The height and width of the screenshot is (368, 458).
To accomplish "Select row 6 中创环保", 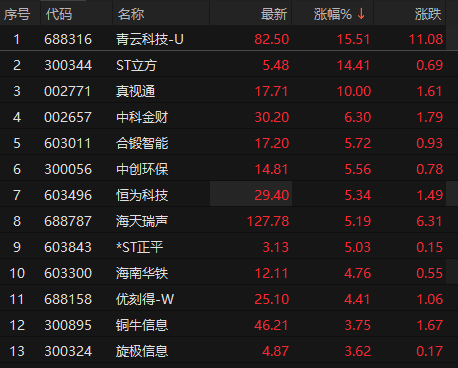I will (223, 169).
